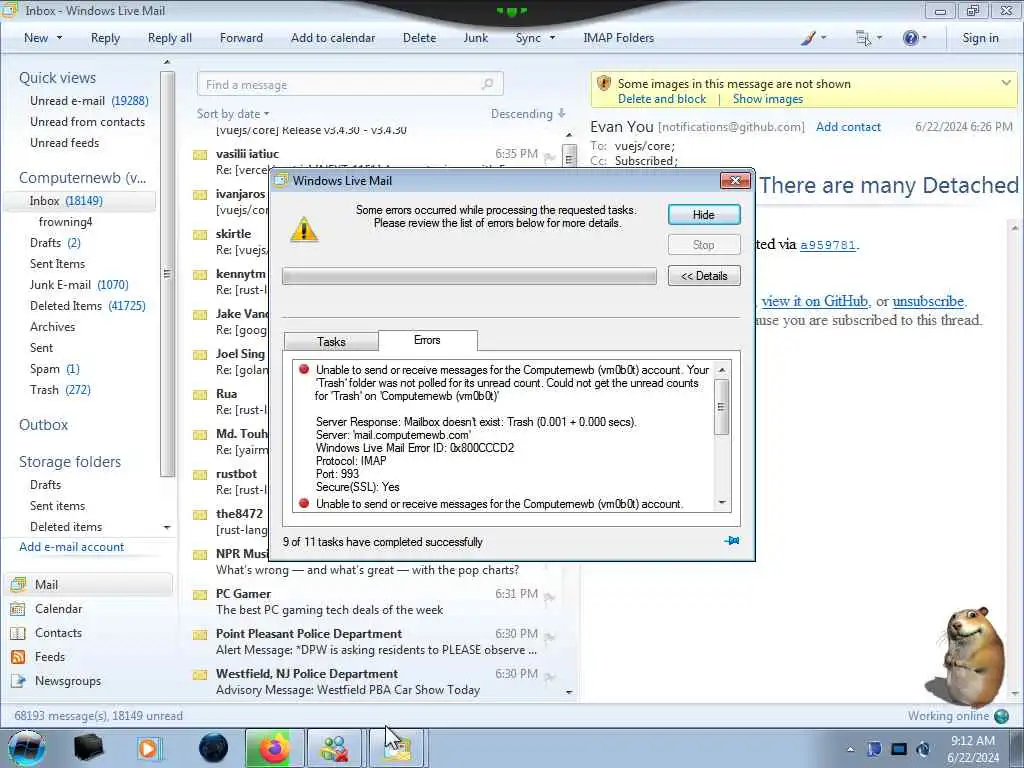Click Junk in the toolbar
This screenshot has width=1024, height=768.
(475, 38)
